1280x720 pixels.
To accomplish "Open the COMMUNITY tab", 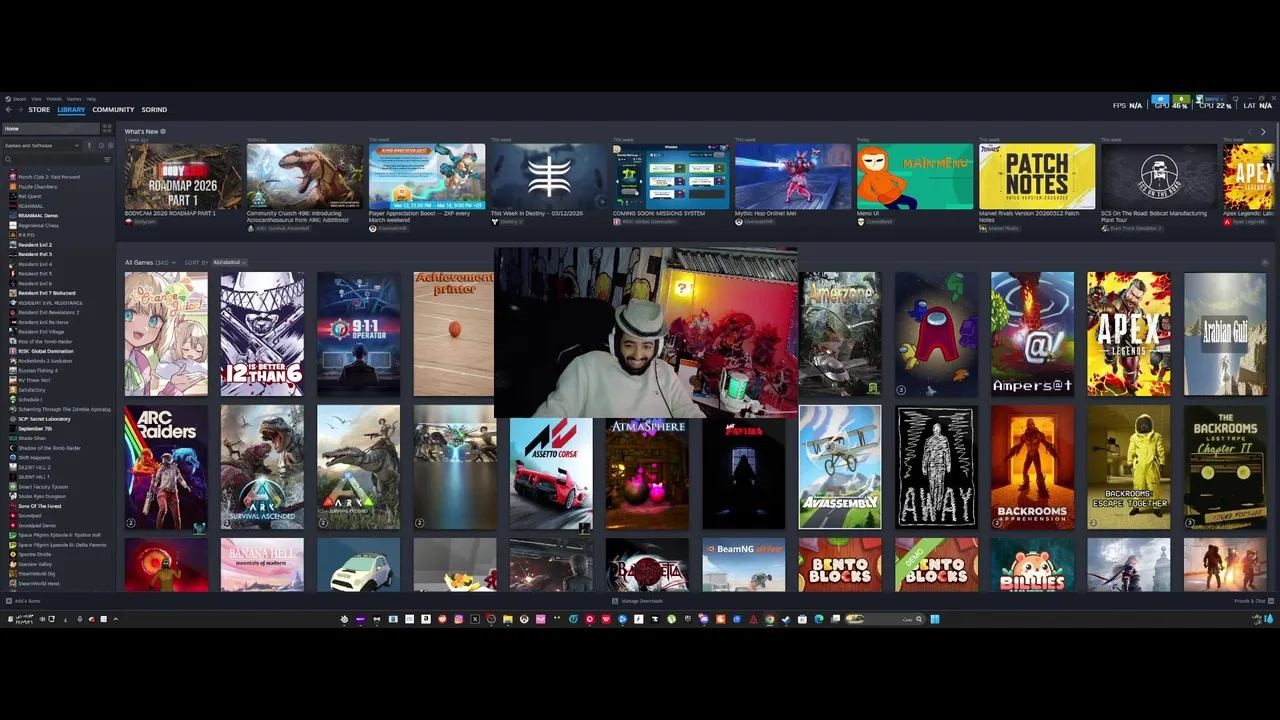I will (x=113, y=109).
